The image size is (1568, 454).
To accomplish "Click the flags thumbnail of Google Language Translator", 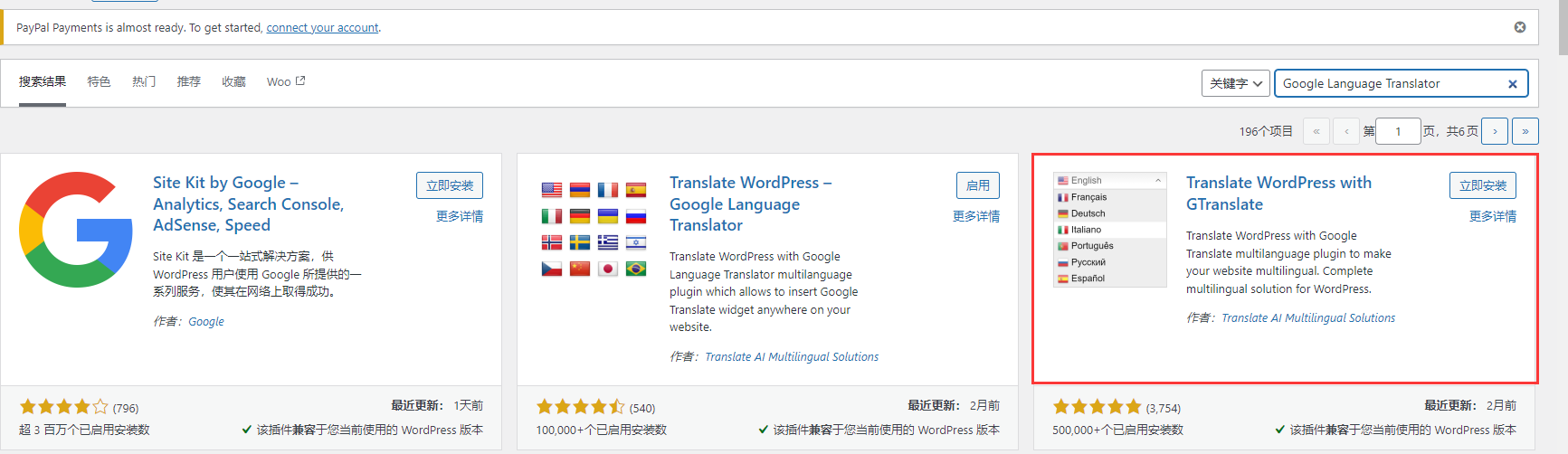I will coord(593,230).
